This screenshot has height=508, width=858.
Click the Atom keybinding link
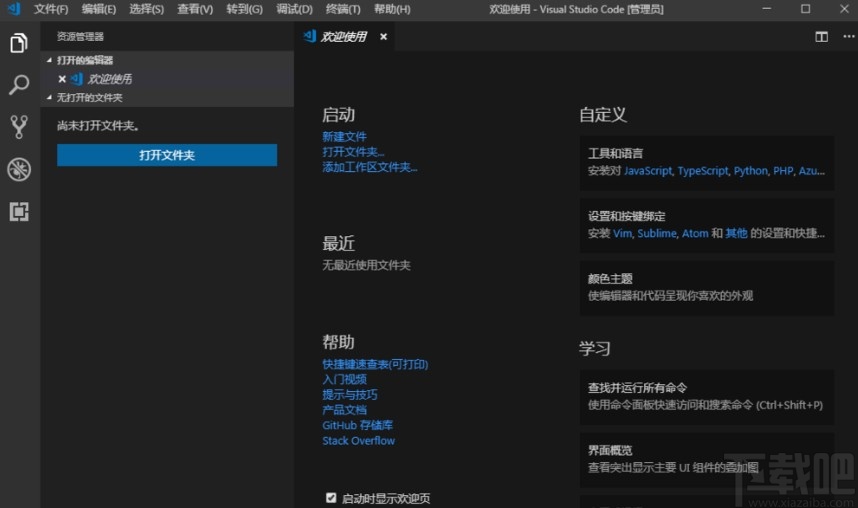[x=695, y=233]
